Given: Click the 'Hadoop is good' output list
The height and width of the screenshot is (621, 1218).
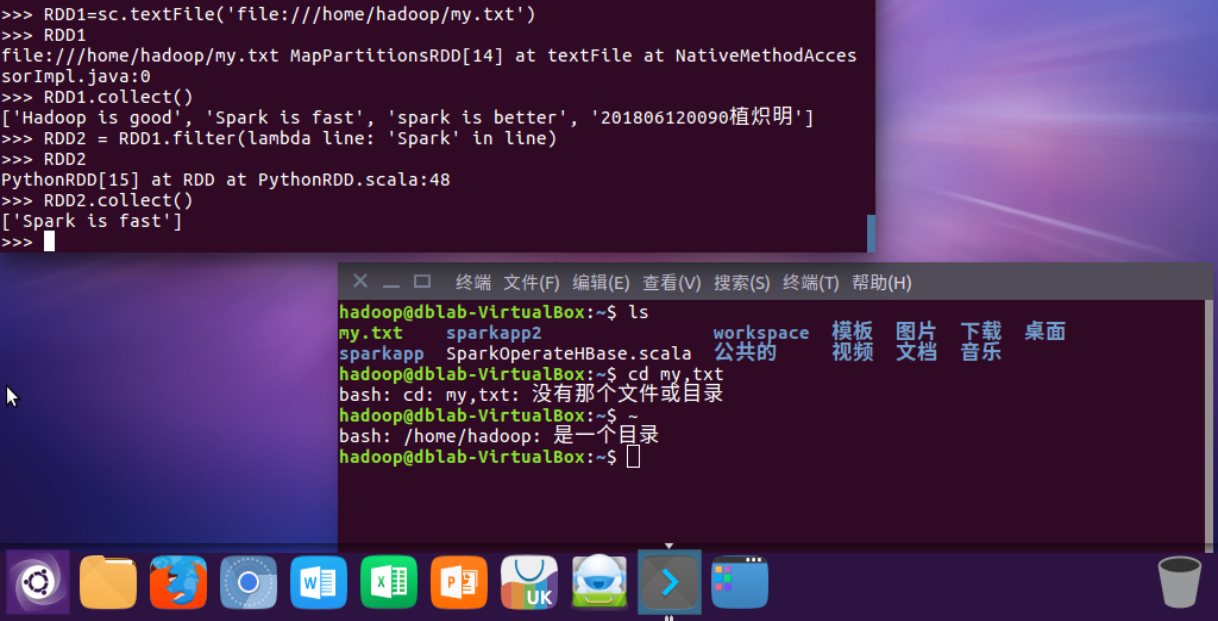Looking at the screenshot, I should point(408,118).
